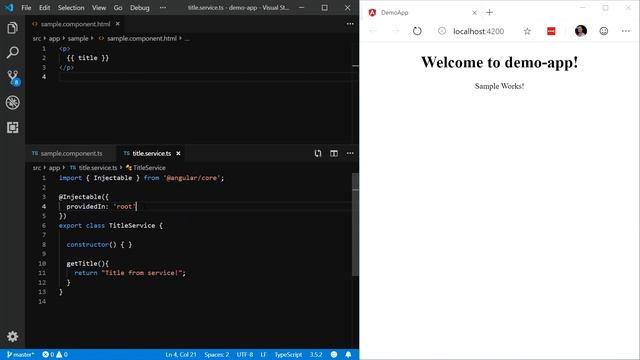
Task: Add page to favorites with star icon
Action: (x=527, y=31)
